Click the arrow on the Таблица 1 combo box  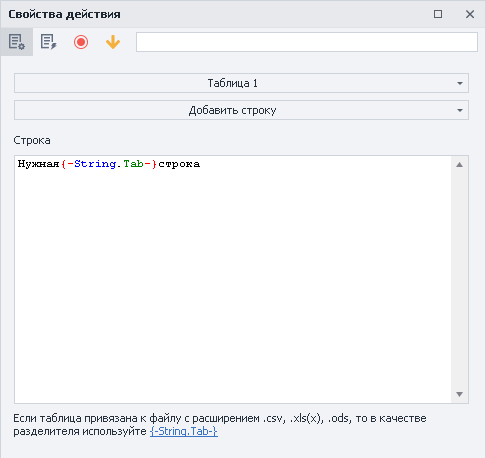[460, 83]
